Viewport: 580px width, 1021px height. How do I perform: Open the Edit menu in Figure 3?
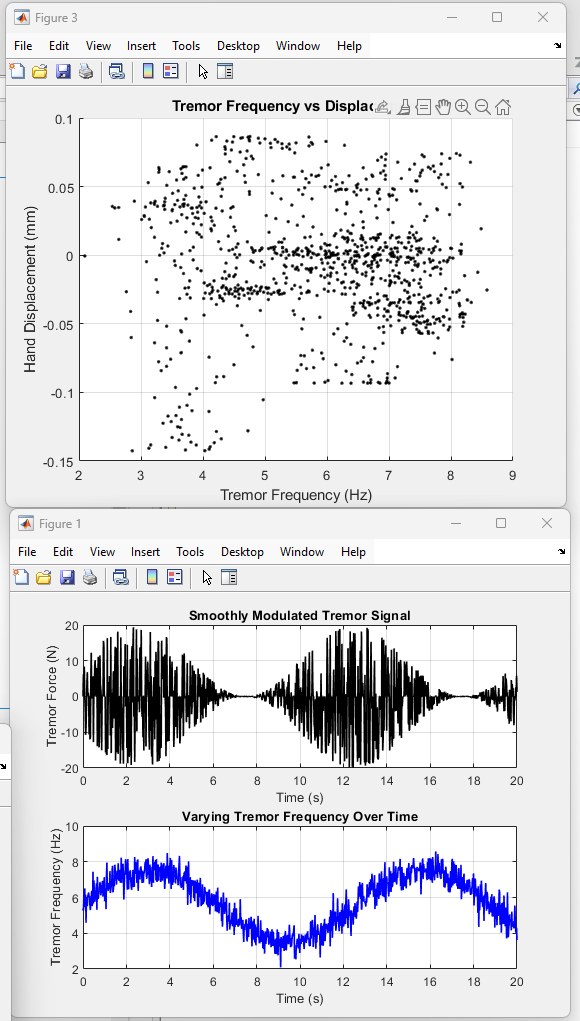pos(59,46)
